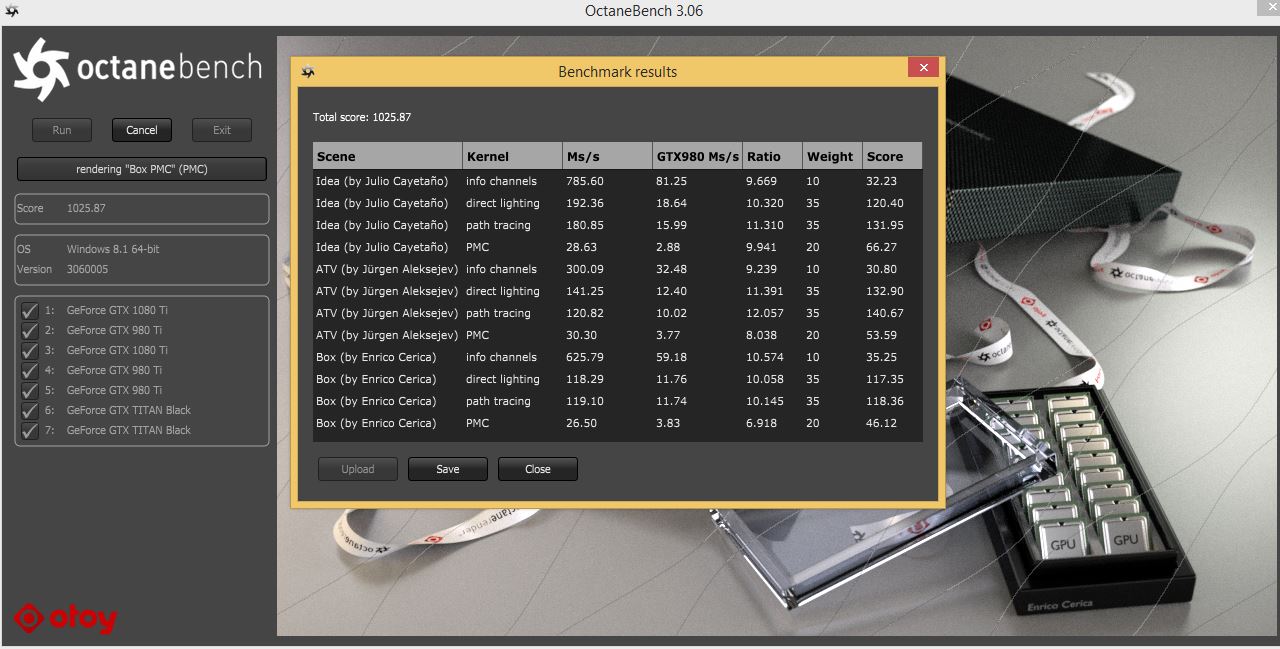Uncheck GPU 1 GeForce GTX 1080 Ti
The width and height of the screenshot is (1280, 649).
(30, 310)
